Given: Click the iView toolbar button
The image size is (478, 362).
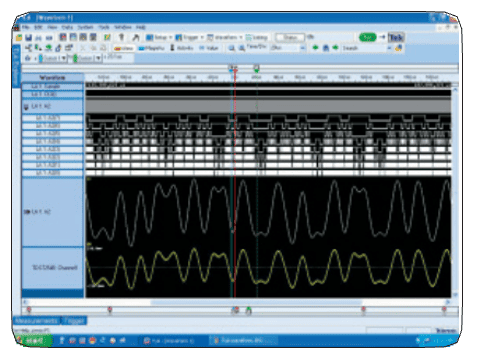Looking at the screenshot, I should (x=124, y=48).
